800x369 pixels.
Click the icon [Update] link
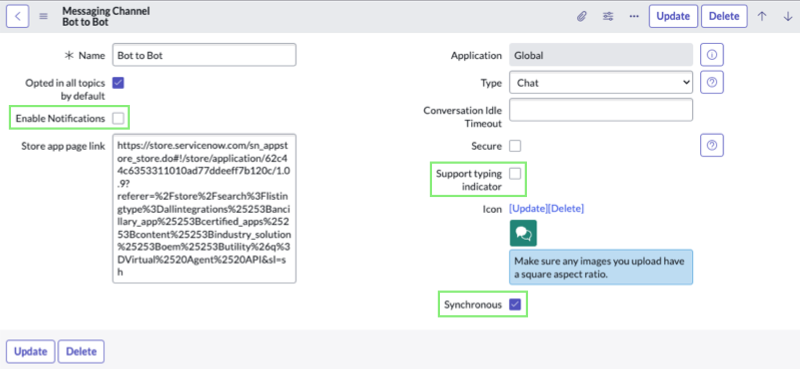[x=528, y=209]
